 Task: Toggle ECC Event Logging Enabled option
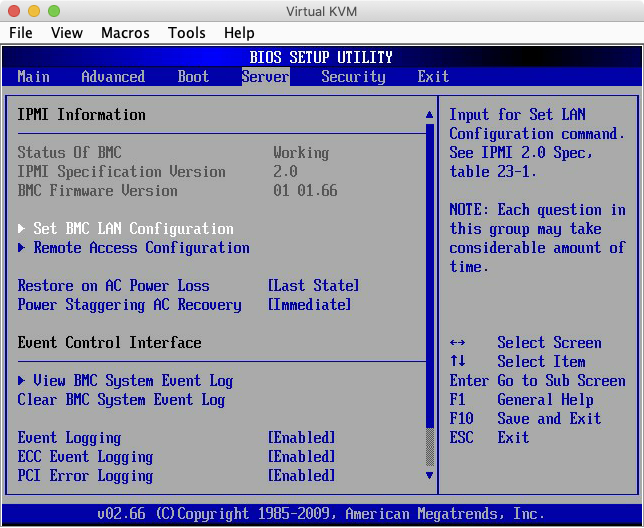tap(301, 457)
